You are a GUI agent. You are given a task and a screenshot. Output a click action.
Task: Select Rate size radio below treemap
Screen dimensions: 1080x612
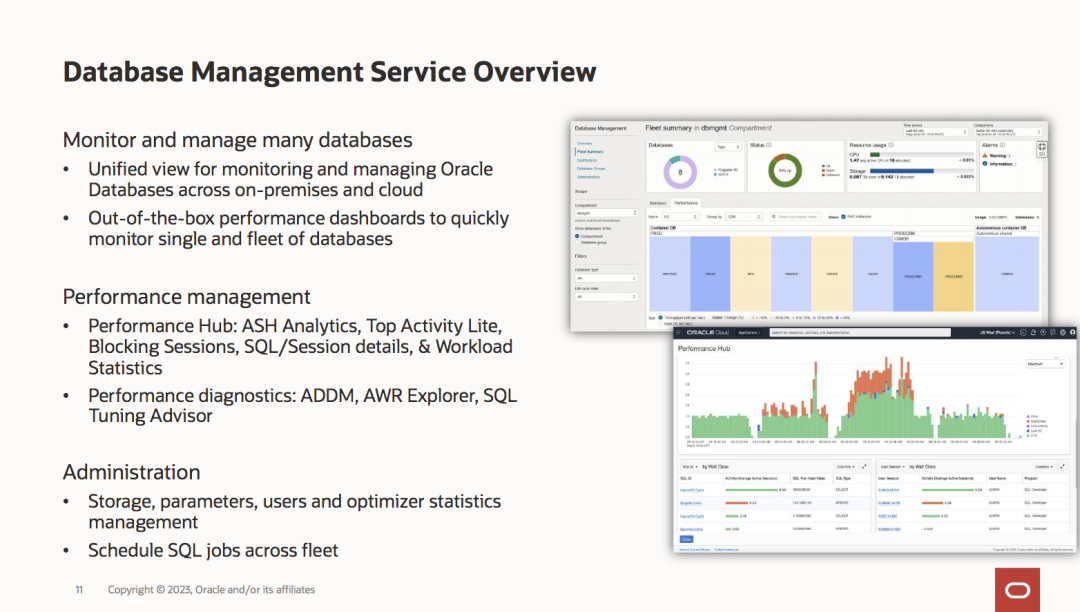(661, 324)
